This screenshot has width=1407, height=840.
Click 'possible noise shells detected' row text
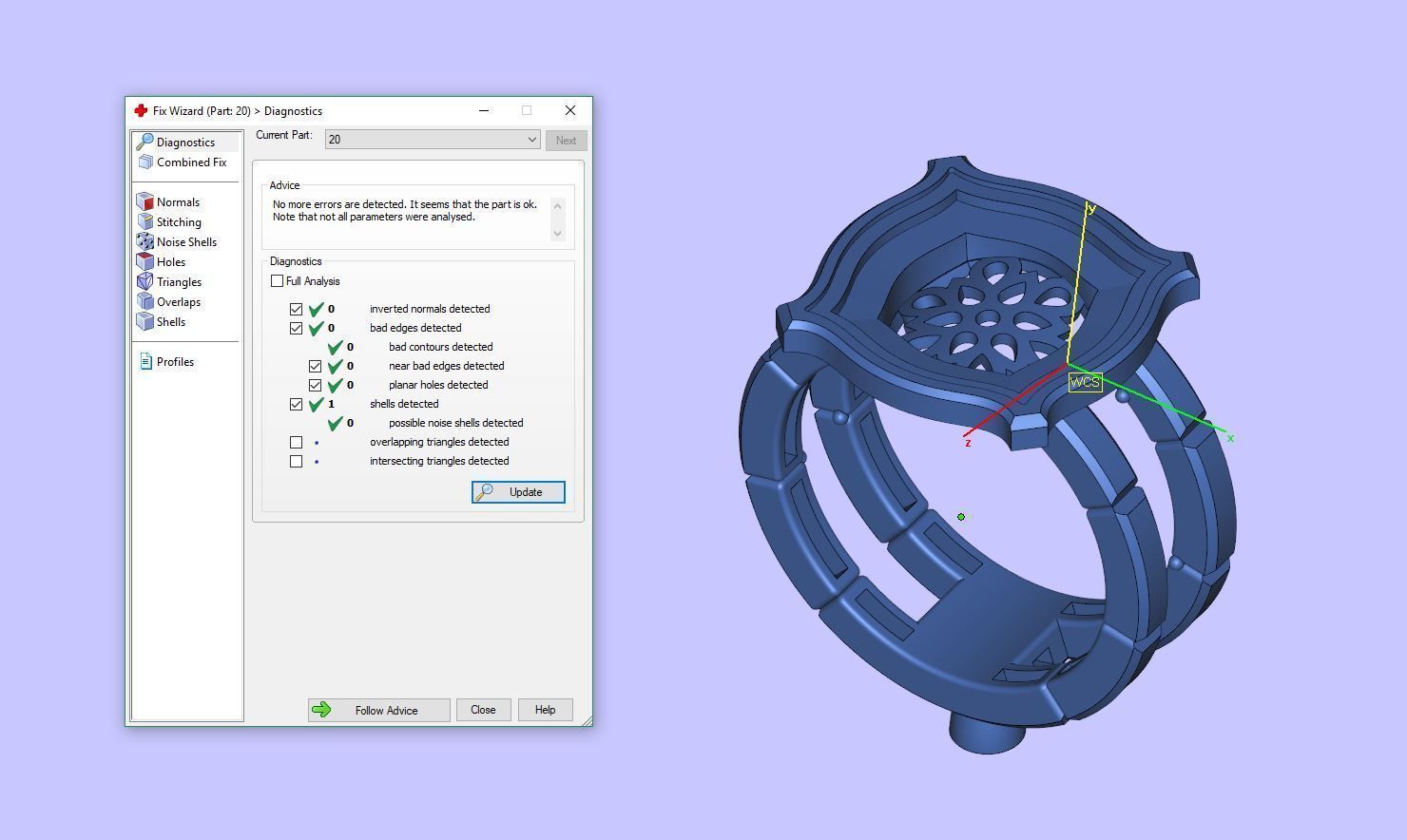click(455, 423)
